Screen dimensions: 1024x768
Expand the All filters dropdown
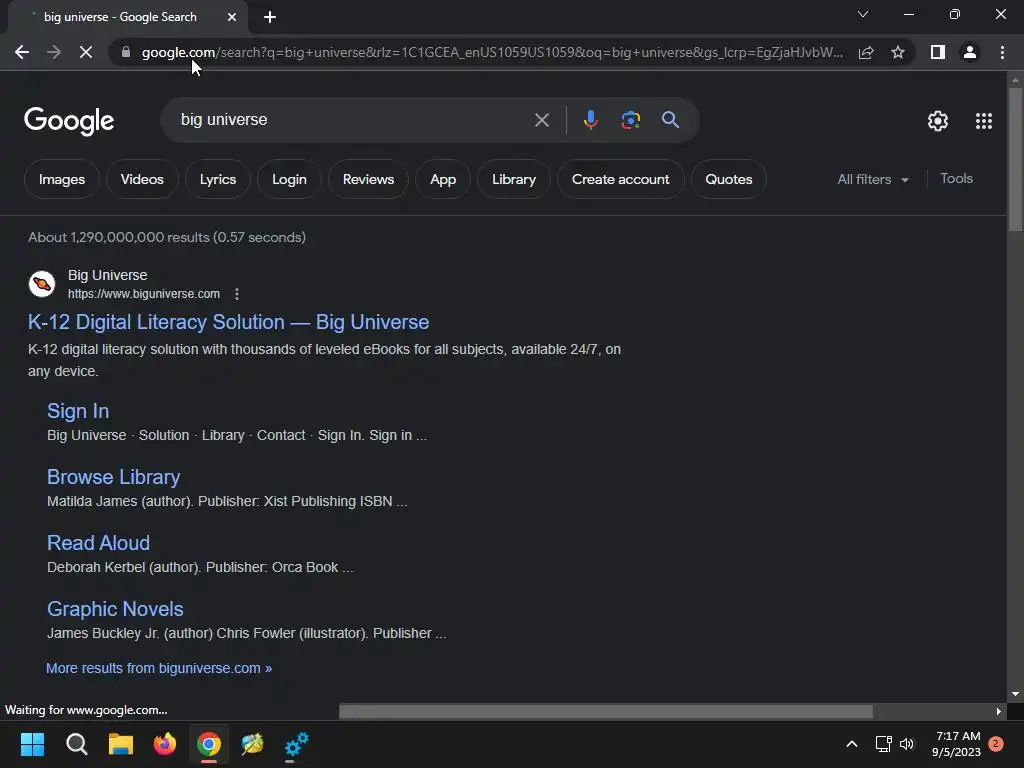[x=872, y=179]
